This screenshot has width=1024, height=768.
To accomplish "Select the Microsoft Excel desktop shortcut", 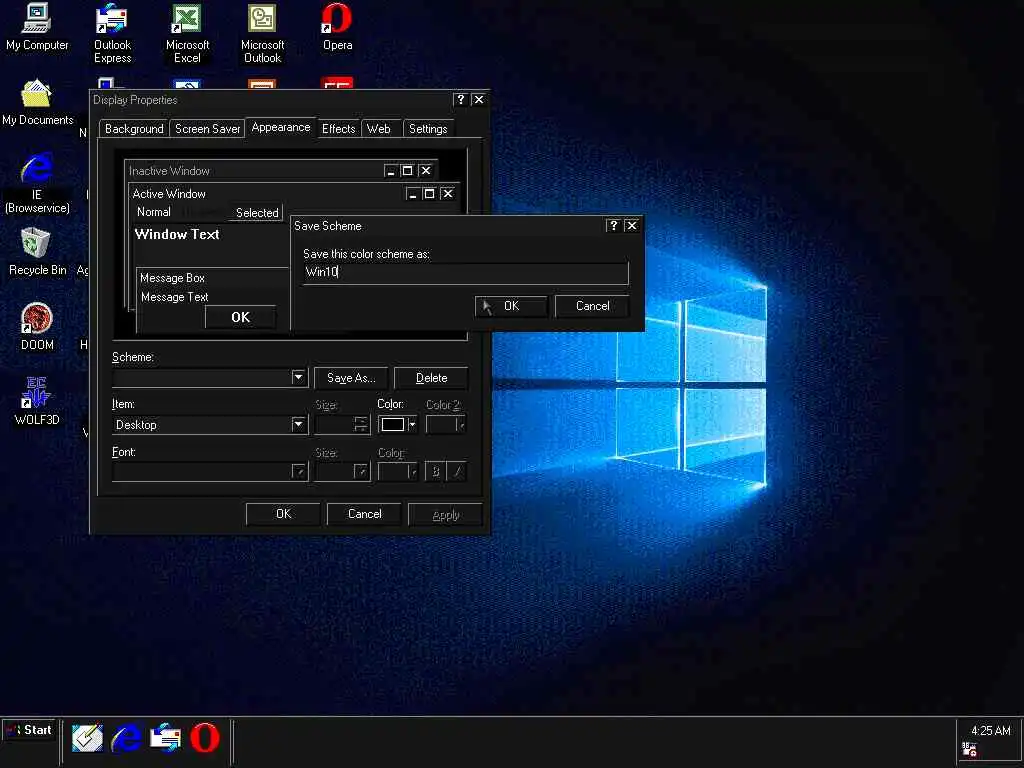I will pyautogui.click(x=187, y=33).
